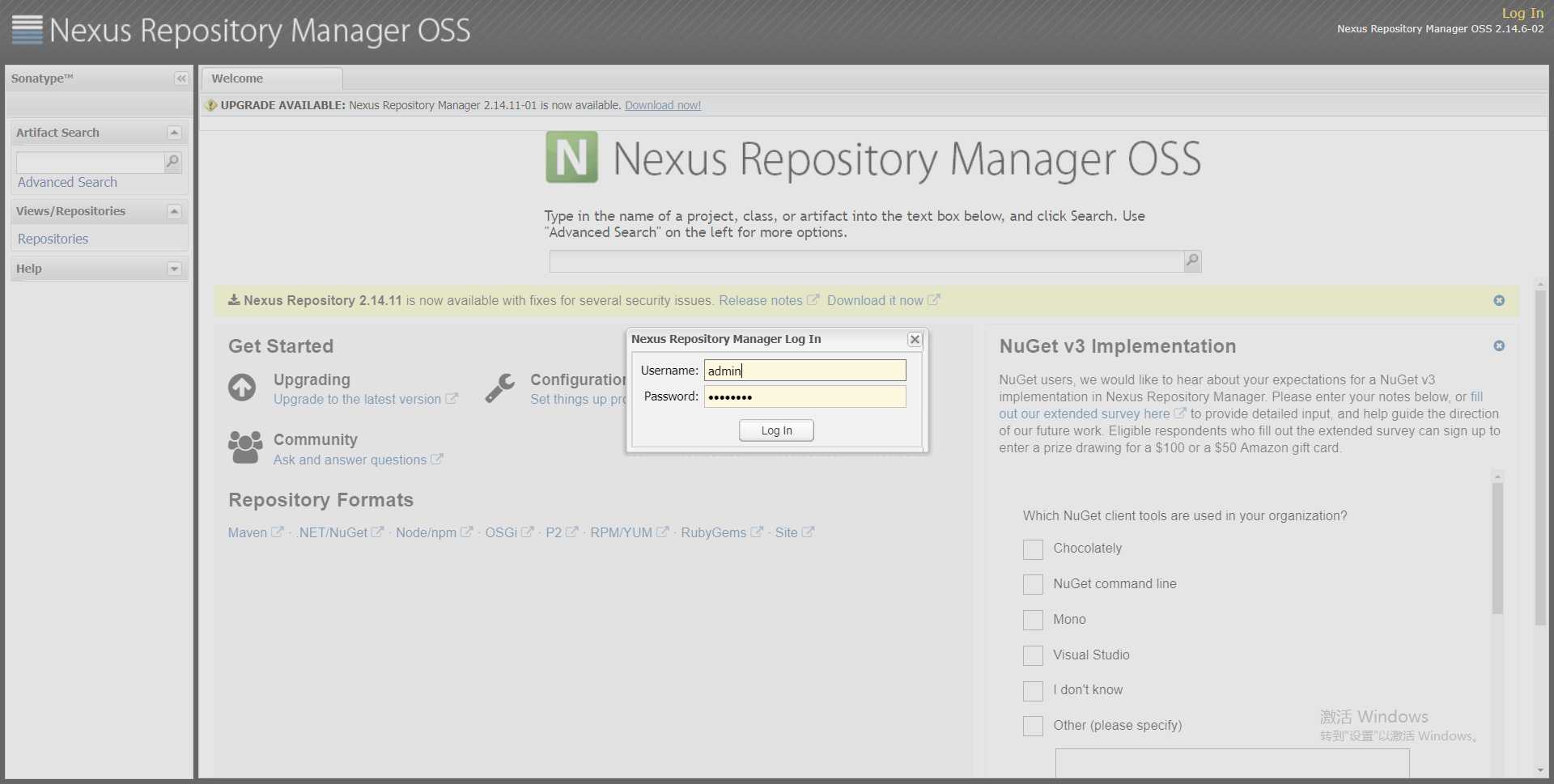The height and width of the screenshot is (784, 1554).
Task: Check the Mono checkbox
Action: coord(1033,620)
